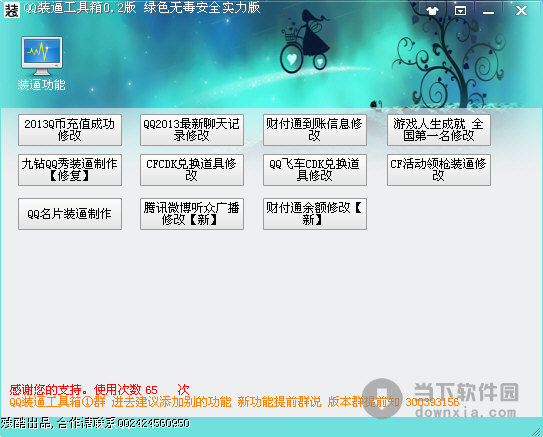Click the skin (shirt) icon in title bar
The height and width of the screenshot is (437, 543).
coord(432,11)
